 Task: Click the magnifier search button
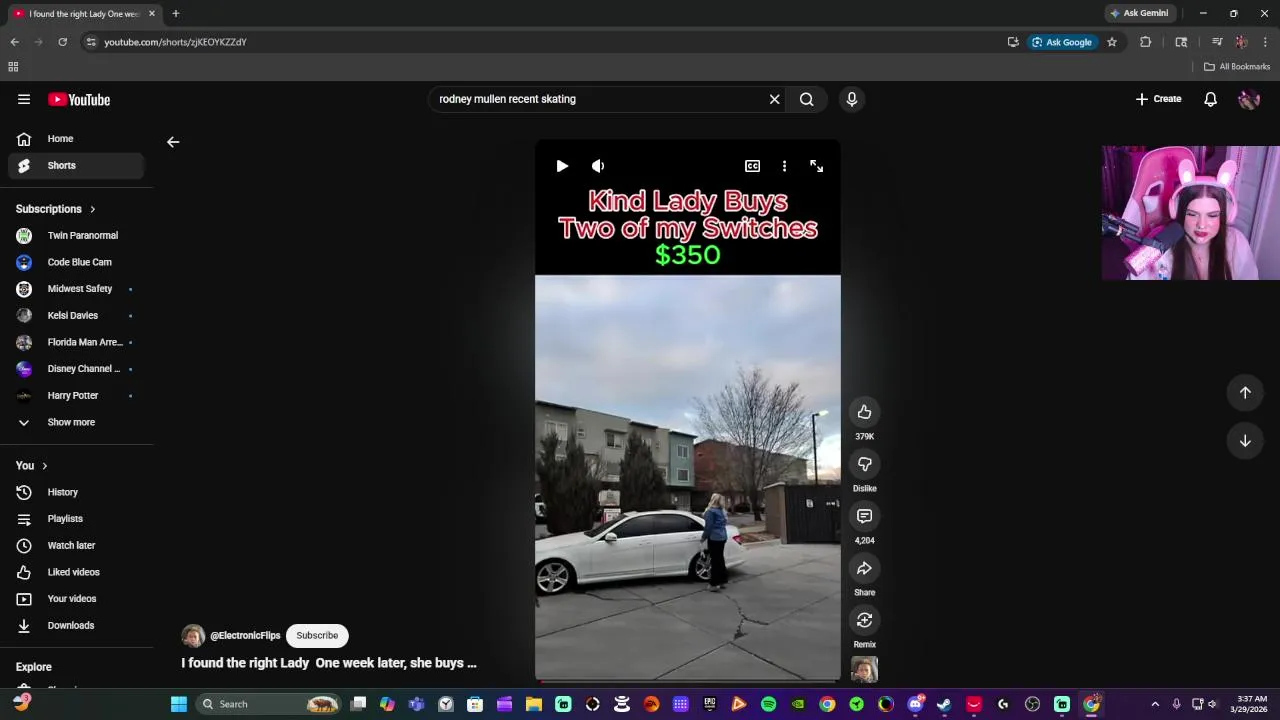807,99
